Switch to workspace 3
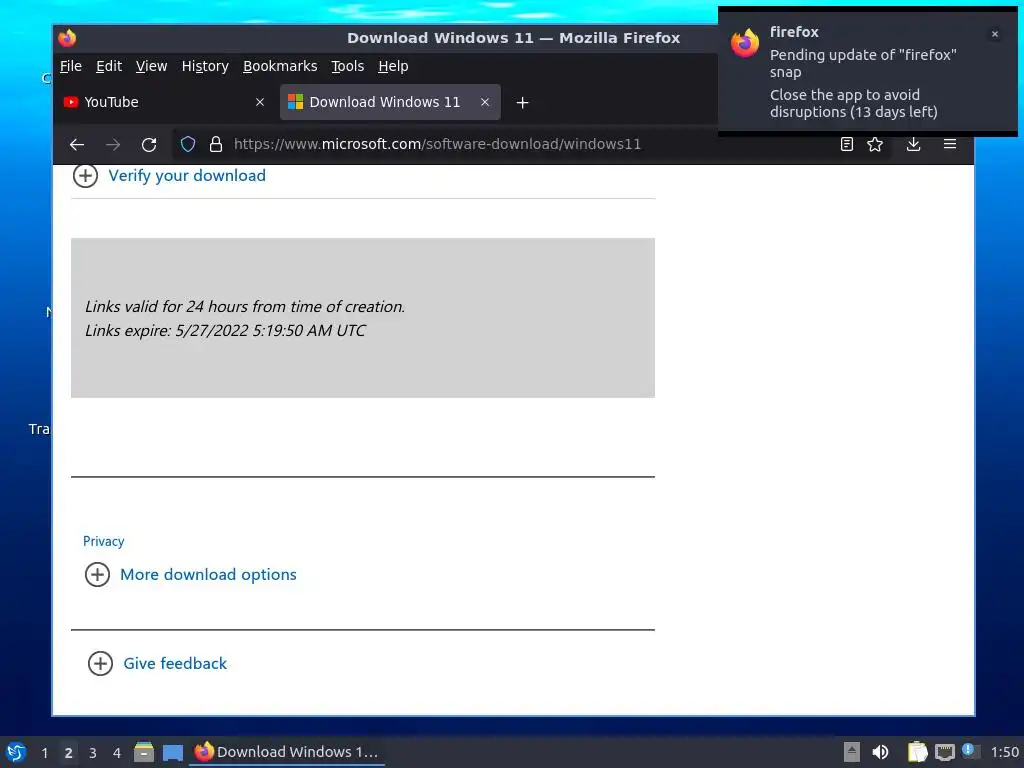Image resolution: width=1024 pixels, height=768 pixels. 93,753
